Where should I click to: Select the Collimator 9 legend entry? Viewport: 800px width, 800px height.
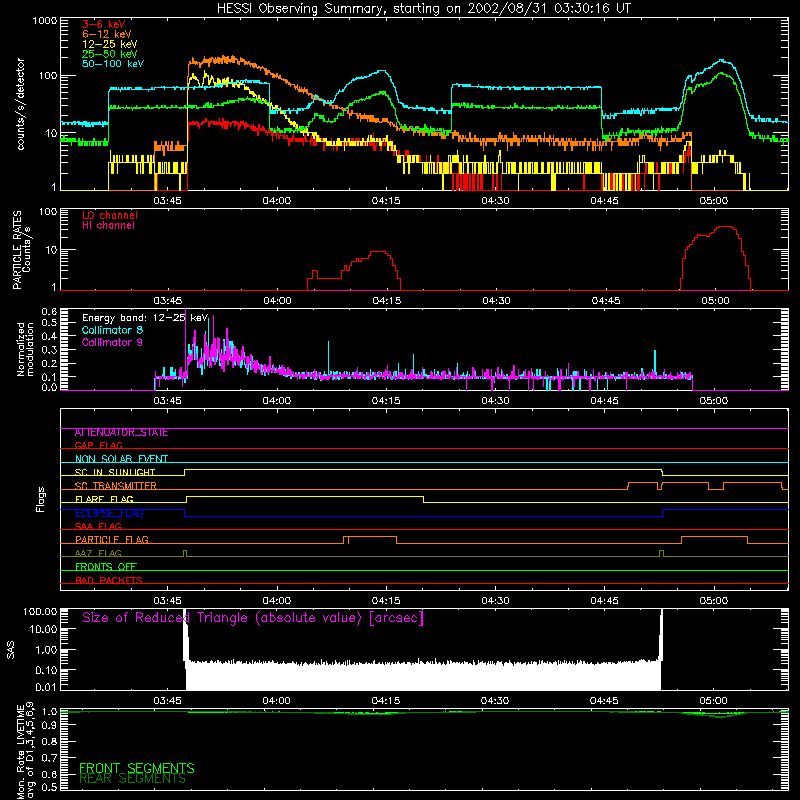pyautogui.click(x=112, y=342)
